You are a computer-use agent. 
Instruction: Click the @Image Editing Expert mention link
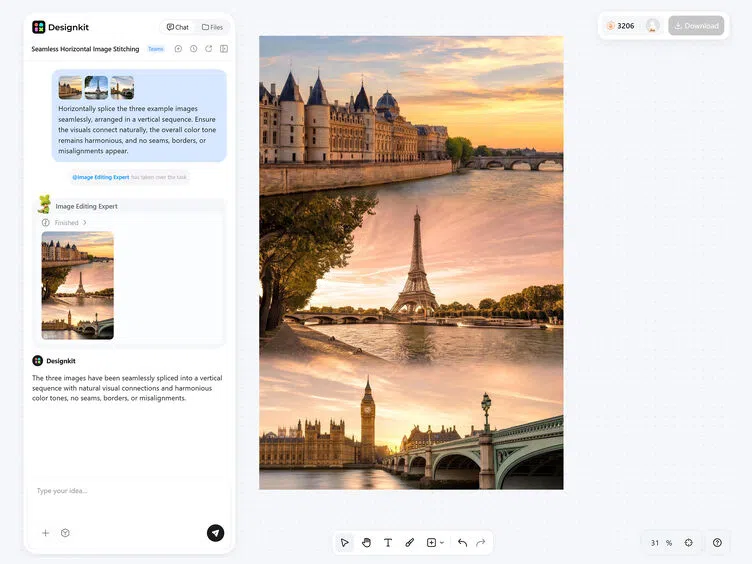pyautogui.click(x=101, y=177)
